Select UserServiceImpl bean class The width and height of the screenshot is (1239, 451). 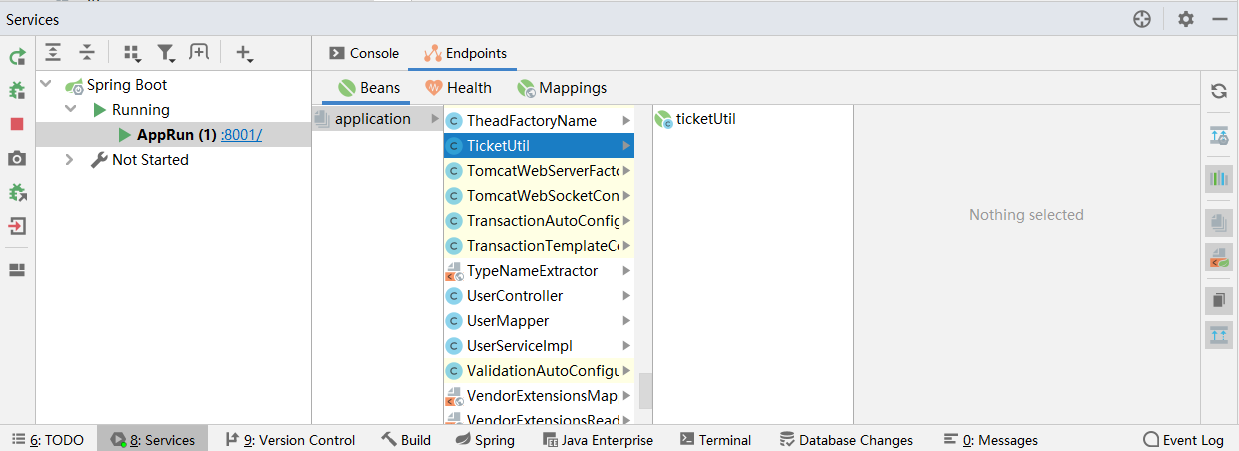point(538,346)
